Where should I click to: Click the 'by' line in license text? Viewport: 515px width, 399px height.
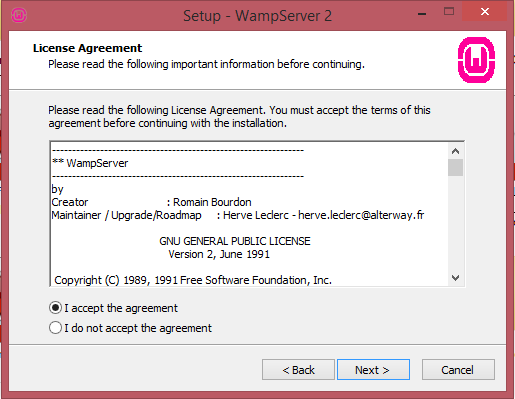(x=57, y=189)
